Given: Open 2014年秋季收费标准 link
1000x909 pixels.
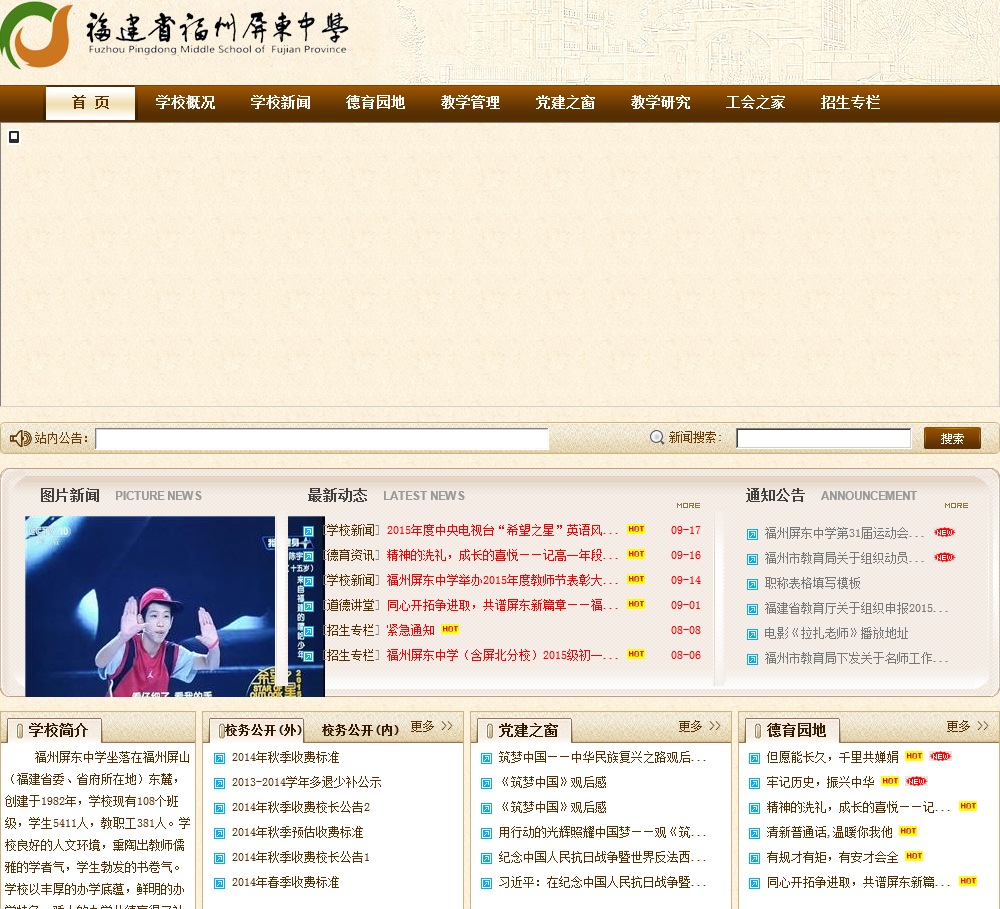Looking at the screenshot, I should click(285, 757).
